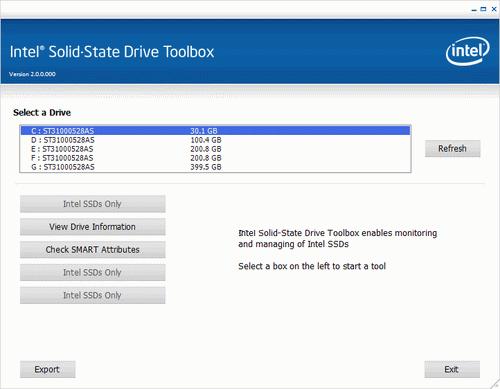Click the Select a Drive heading
500x389 pixels.
(42, 113)
